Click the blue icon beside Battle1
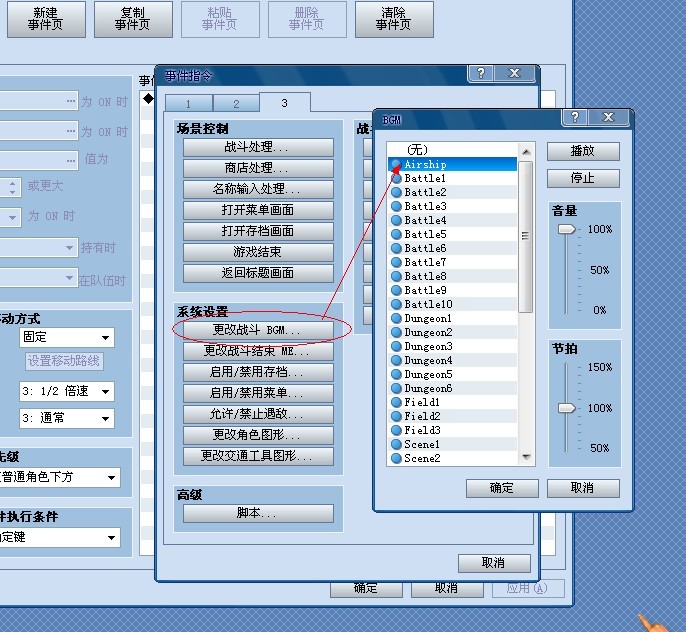Image resolution: width=686 pixels, height=632 pixels. 396,178
